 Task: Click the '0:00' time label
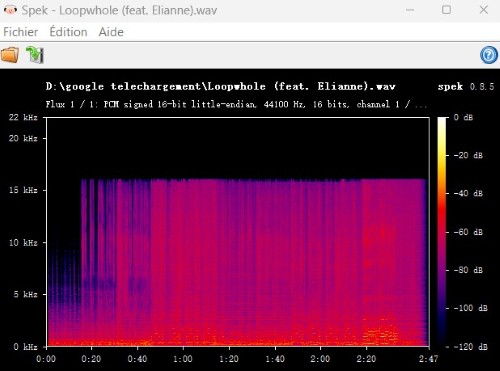[x=46, y=359]
